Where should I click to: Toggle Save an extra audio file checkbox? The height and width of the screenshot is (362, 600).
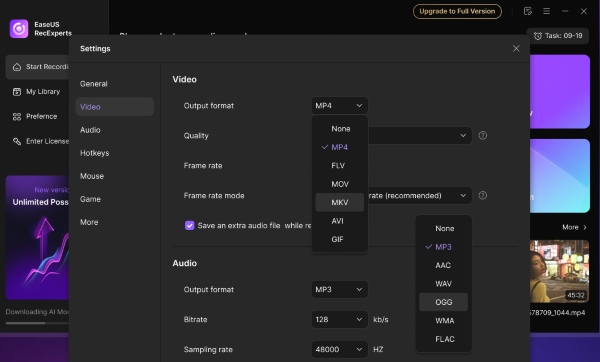(189, 225)
